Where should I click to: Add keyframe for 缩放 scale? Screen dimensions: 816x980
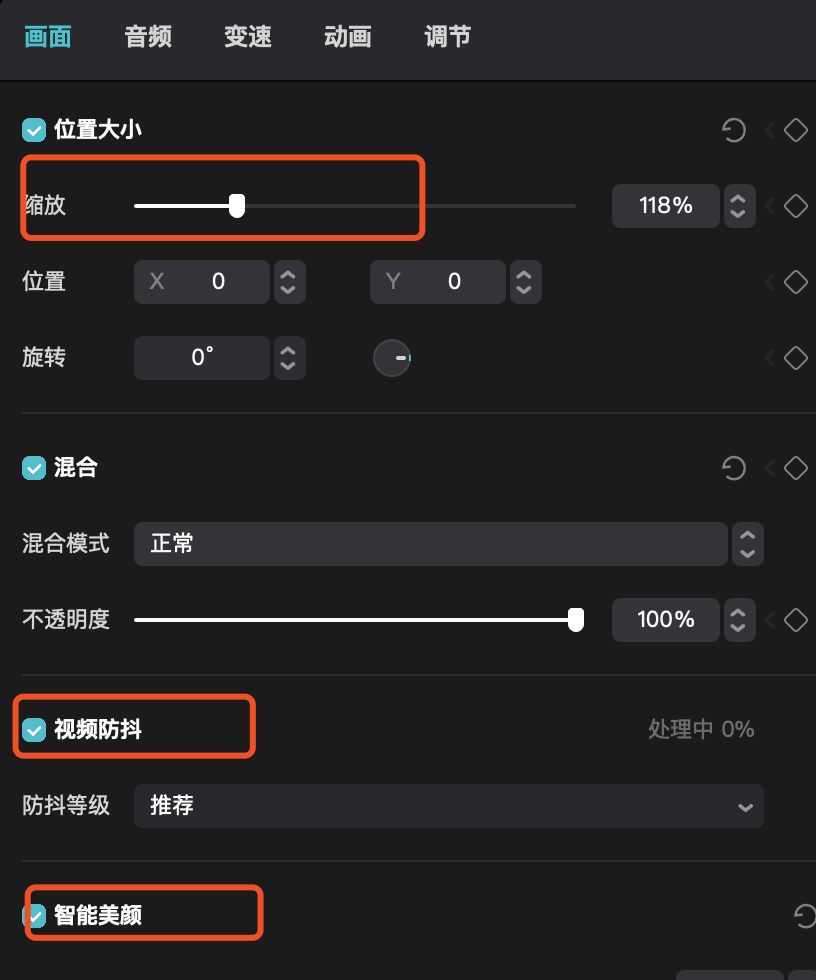click(795, 206)
